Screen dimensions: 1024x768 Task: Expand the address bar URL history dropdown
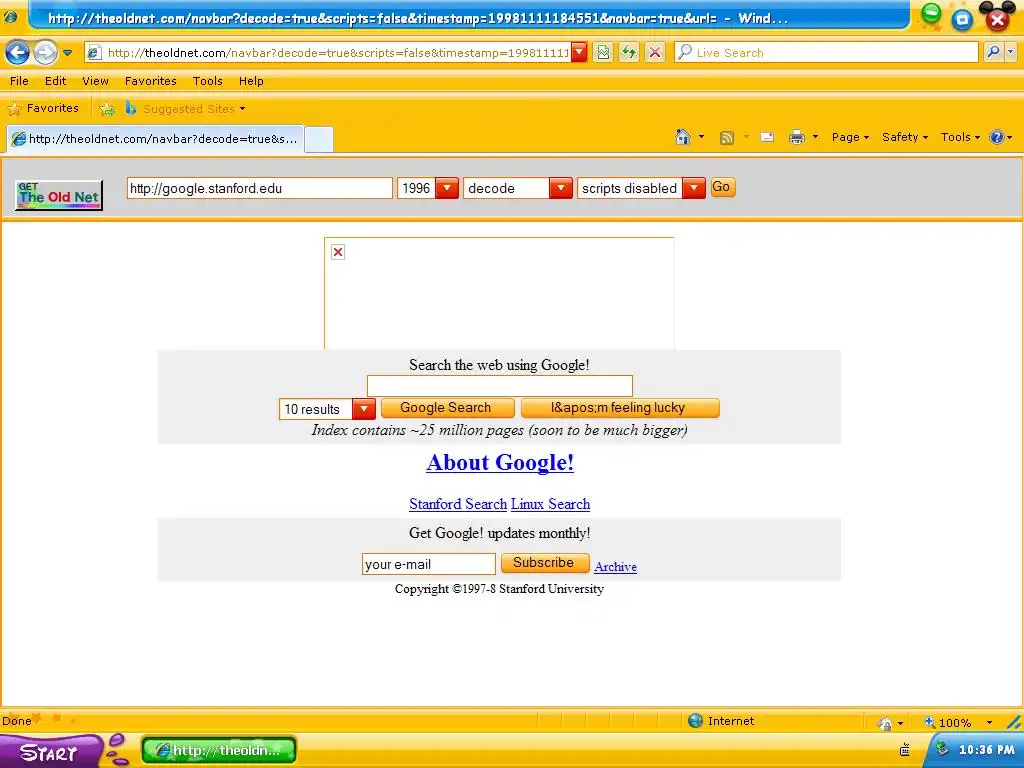tap(579, 52)
